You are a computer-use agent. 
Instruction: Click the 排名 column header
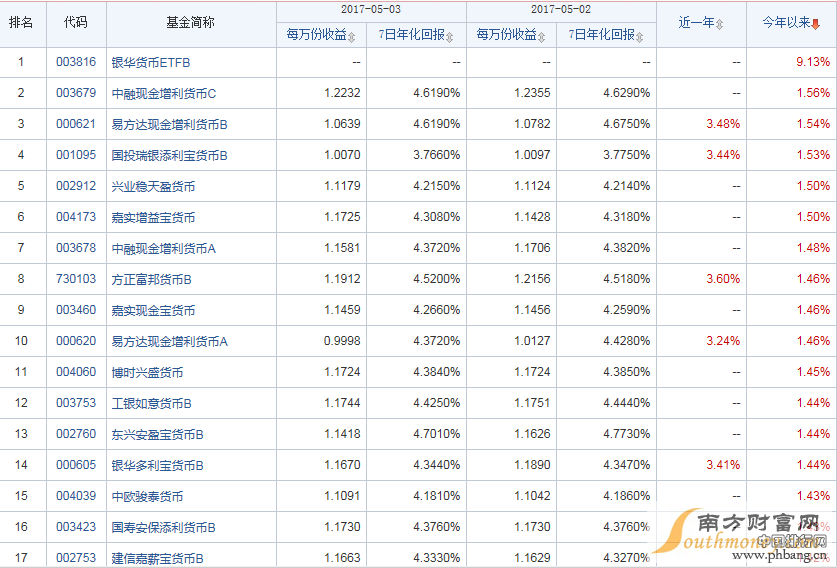pos(21,22)
